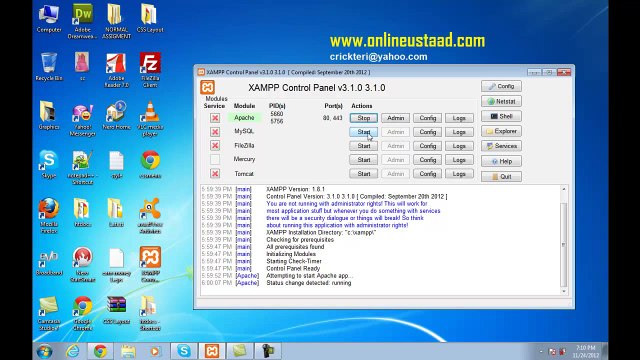640x360 pixels.
Task: Toggle the MySQL service checkbox
Action: [215, 132]
